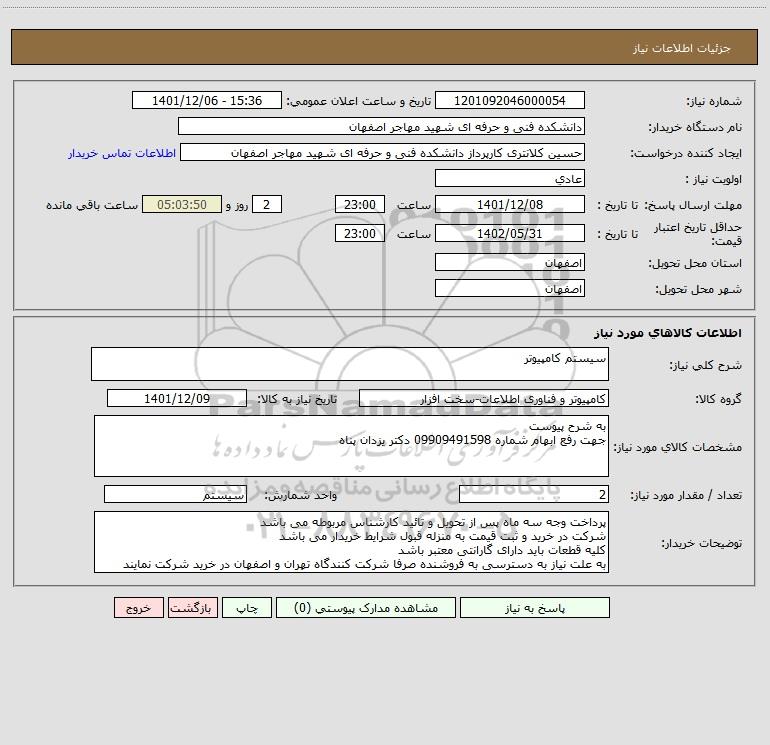This screenshot has width=770, height=745.
Task: Click the چاپ print button
Action: coord(247,607)
